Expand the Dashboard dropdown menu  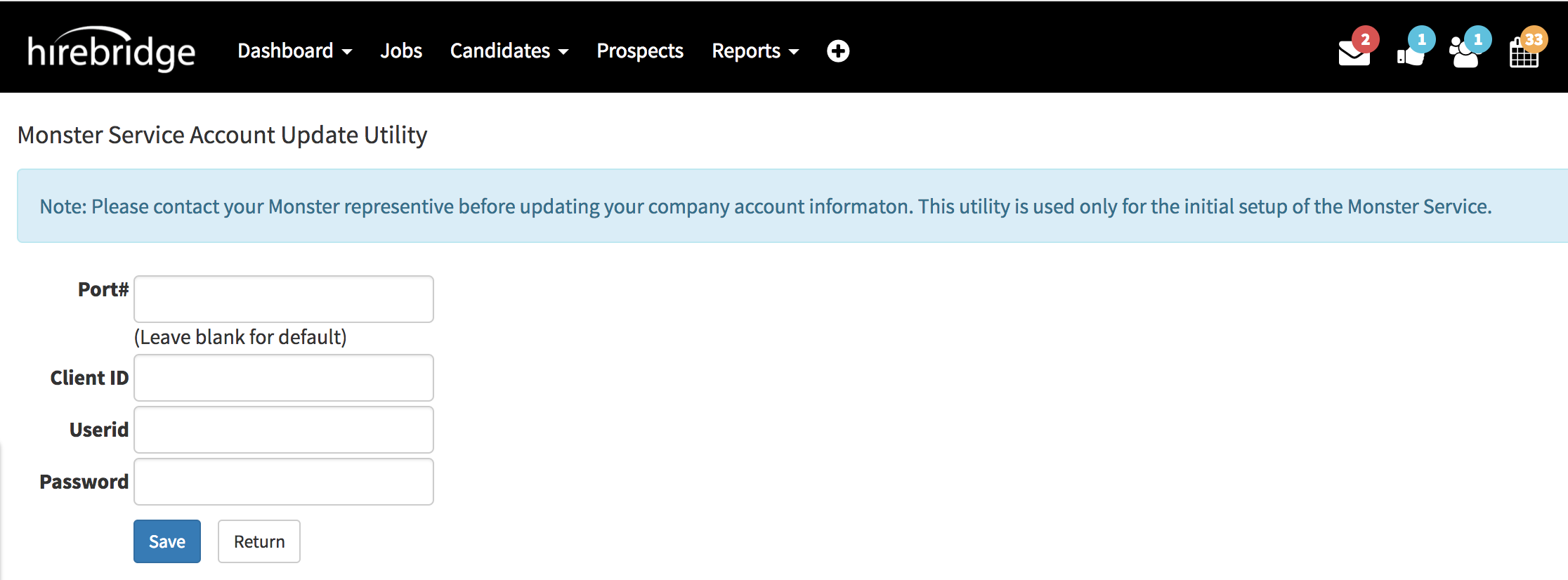click(x=294, y=51)
